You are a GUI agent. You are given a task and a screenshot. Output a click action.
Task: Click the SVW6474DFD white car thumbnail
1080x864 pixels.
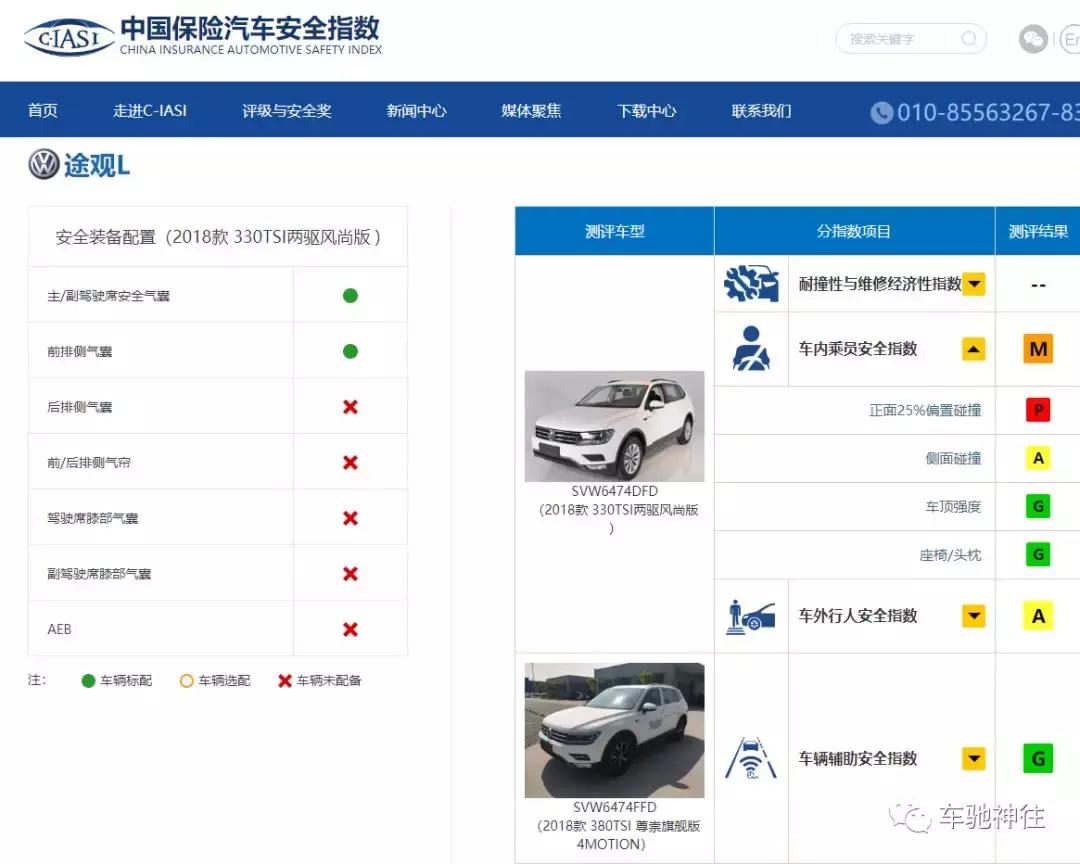point(614,425)
